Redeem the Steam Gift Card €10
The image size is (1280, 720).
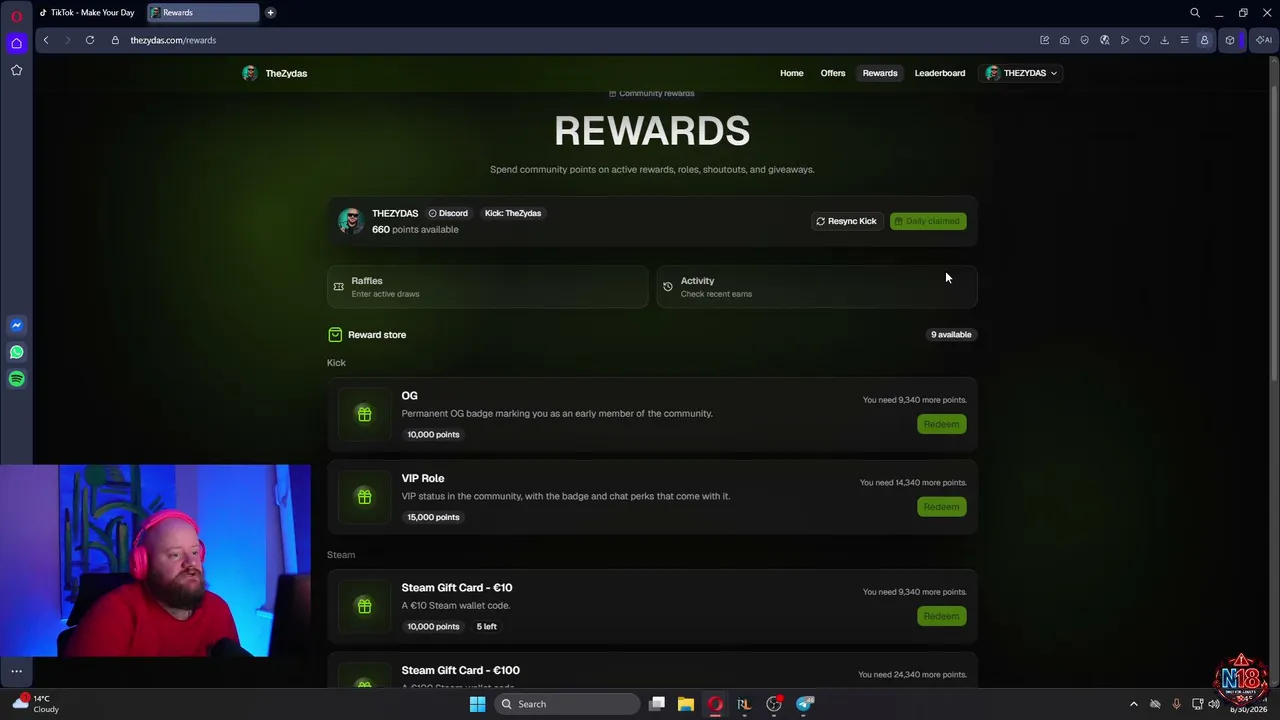pos(941,616)
